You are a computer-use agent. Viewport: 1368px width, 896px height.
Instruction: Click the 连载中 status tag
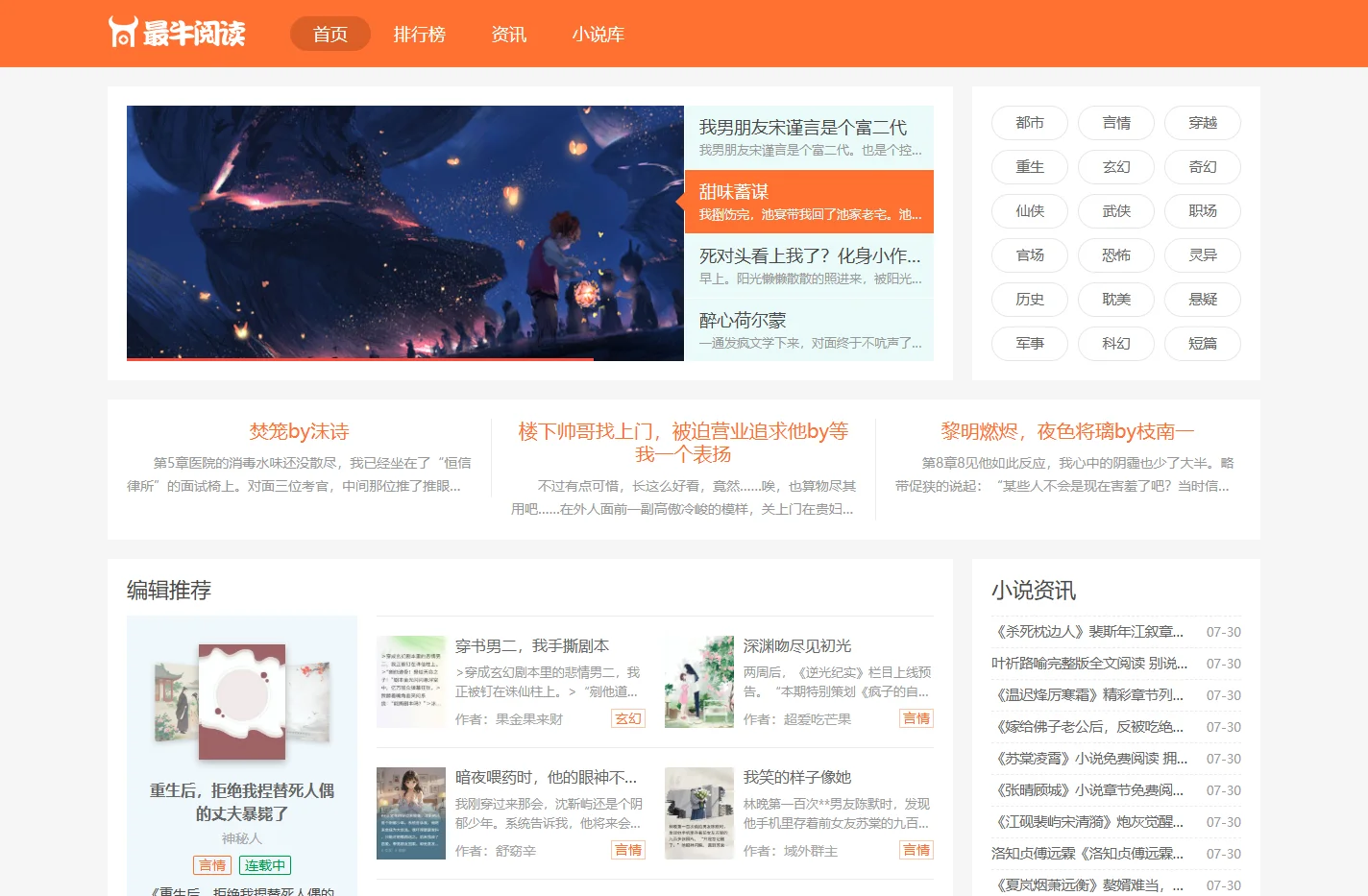pyautogui.click(x=265, y=865)
